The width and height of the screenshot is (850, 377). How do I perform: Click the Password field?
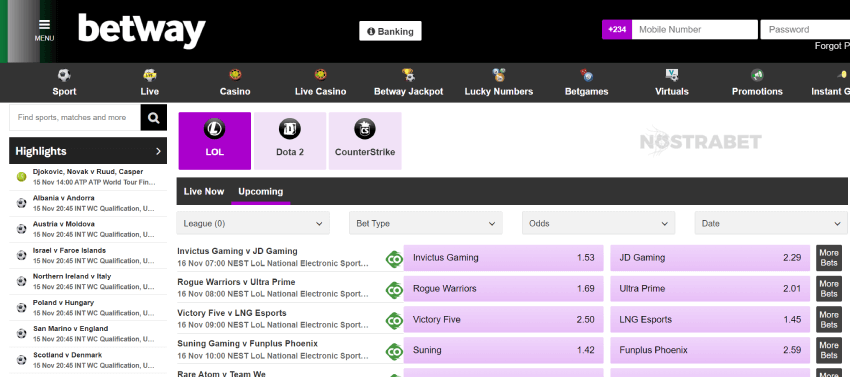tap(805, 30)
